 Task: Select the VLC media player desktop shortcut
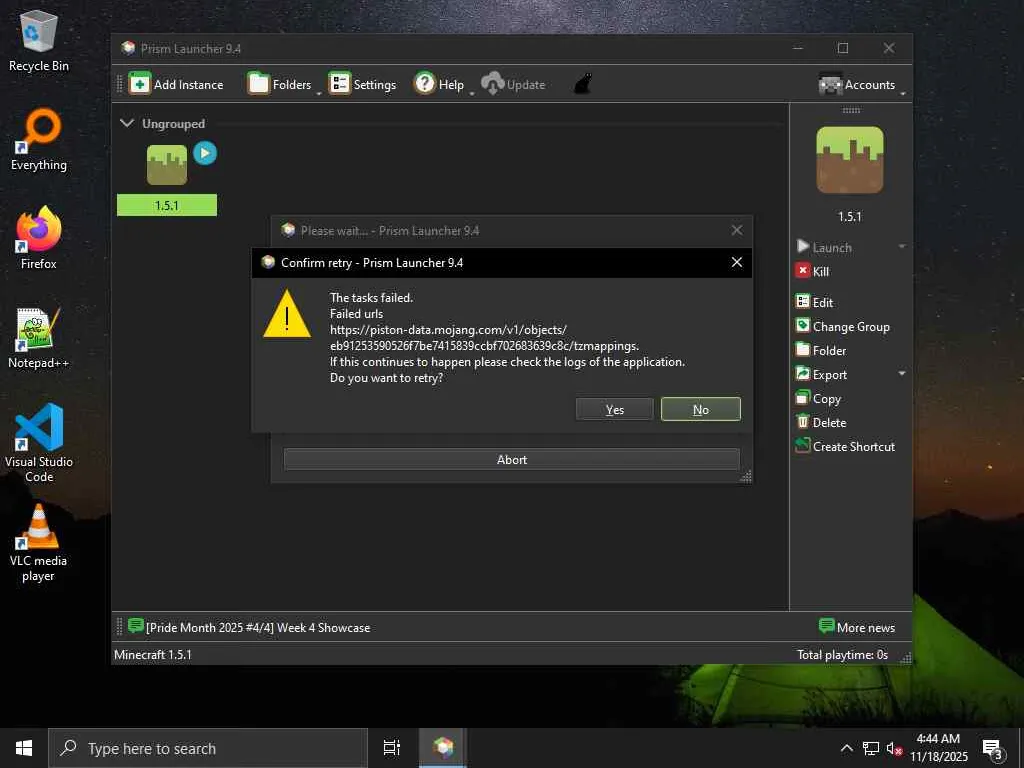39,542
